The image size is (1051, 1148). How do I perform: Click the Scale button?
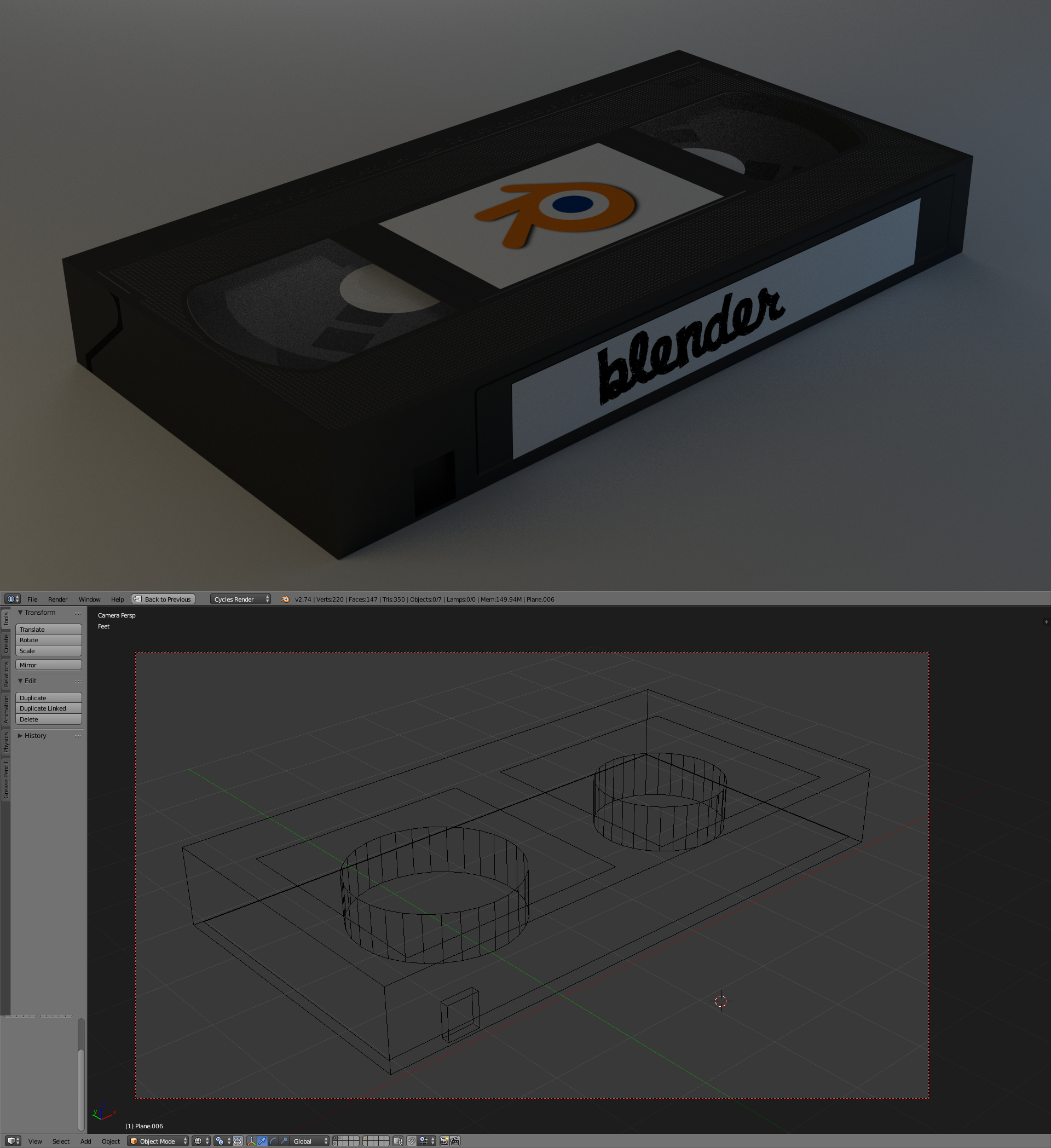[x=48, y=651]
